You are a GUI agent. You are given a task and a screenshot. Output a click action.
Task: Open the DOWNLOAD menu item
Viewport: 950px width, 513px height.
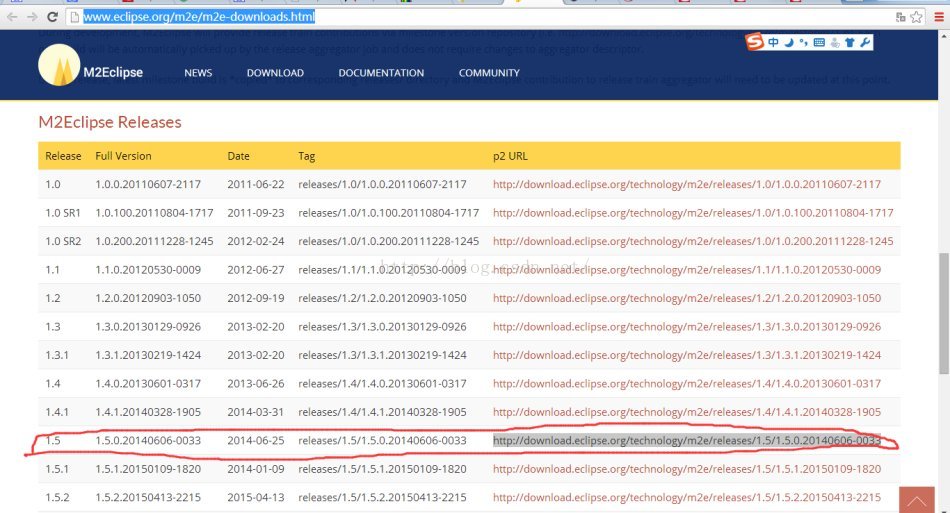point(275,73)
